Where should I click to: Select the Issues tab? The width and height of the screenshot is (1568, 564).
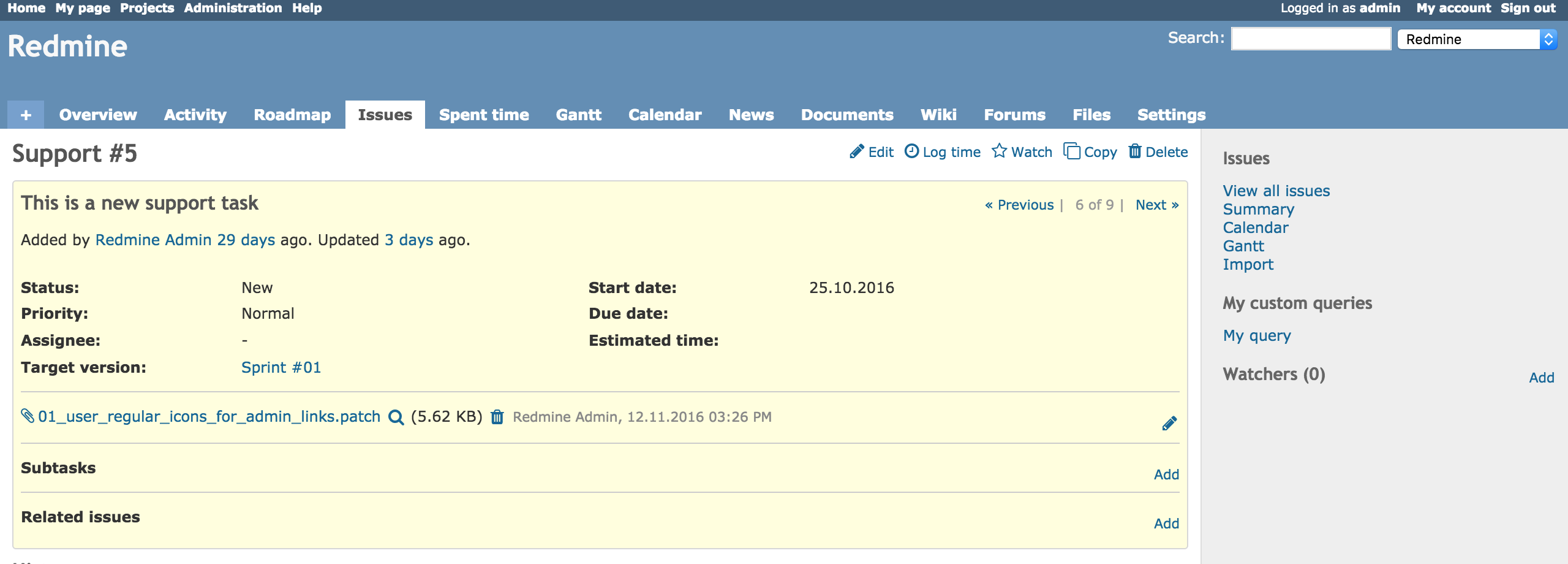click(x=385, y=115)
